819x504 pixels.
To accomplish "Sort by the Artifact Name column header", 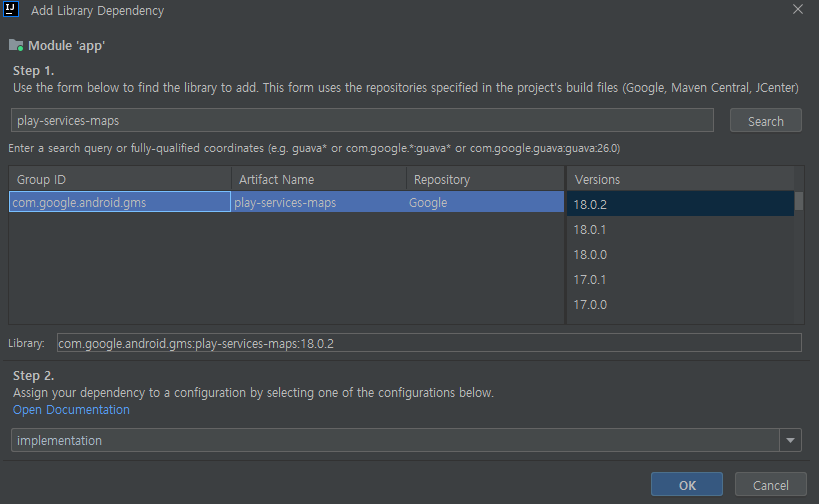I will coord(319,179).
